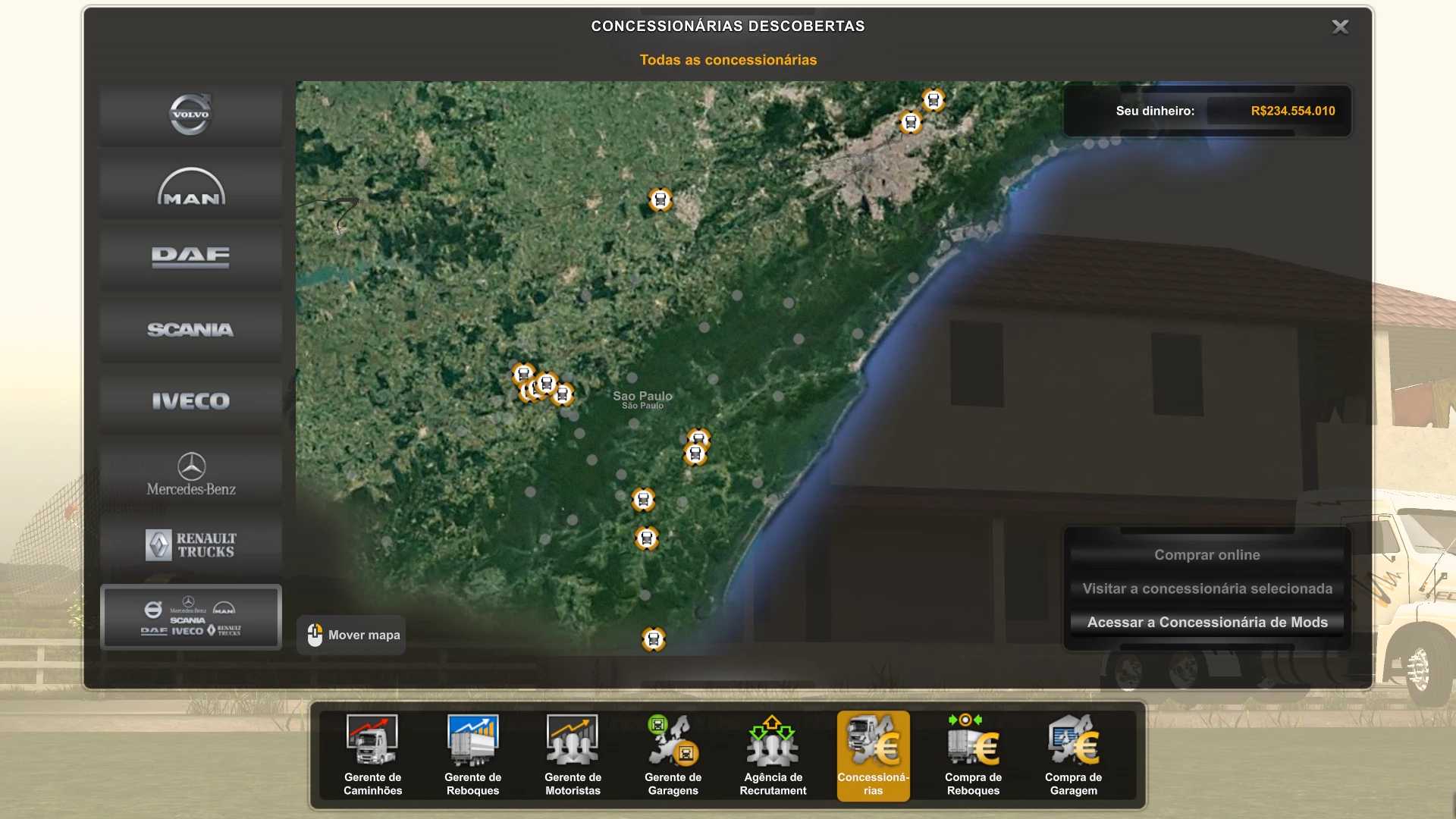Select the Scania brand logo
Image resolution: width=1456 pixels, height=819 pixels.
[x=190, y=329]
